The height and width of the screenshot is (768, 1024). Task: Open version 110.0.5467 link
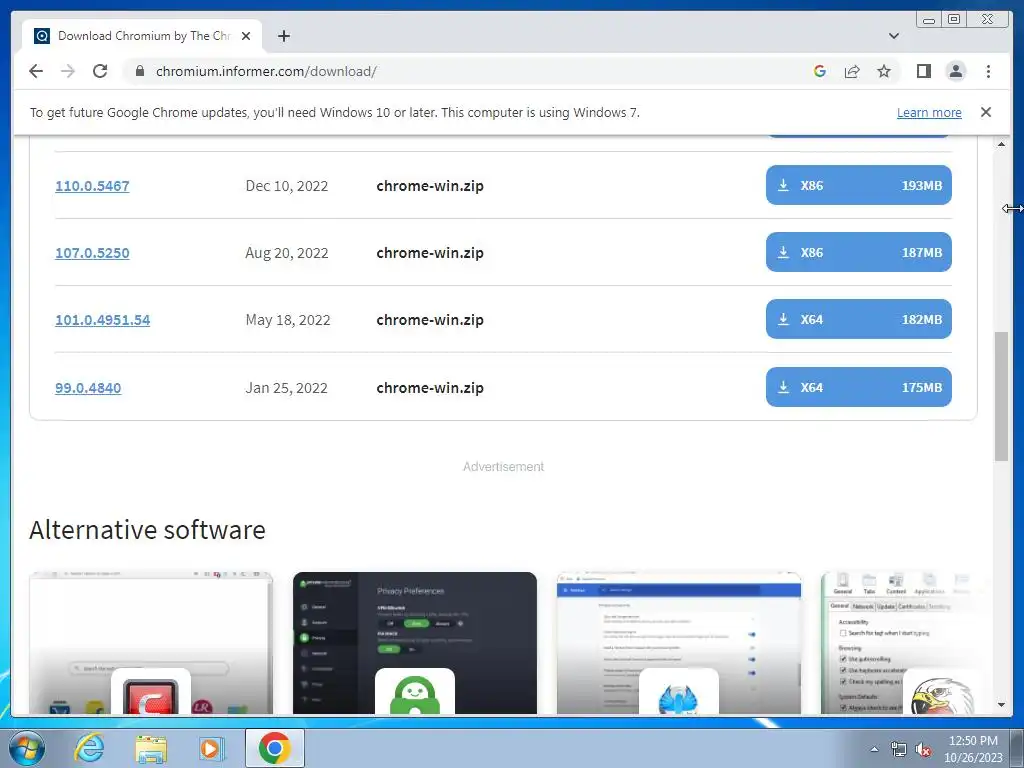92,185
